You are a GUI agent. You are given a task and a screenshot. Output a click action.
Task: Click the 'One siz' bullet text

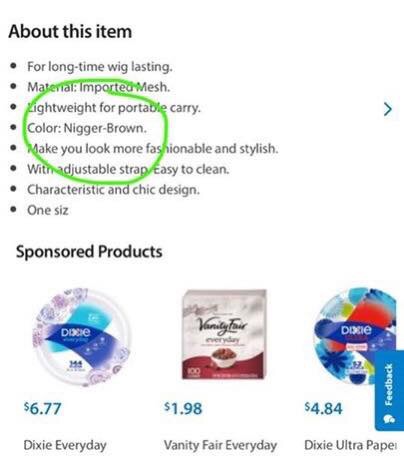(48, 210)
